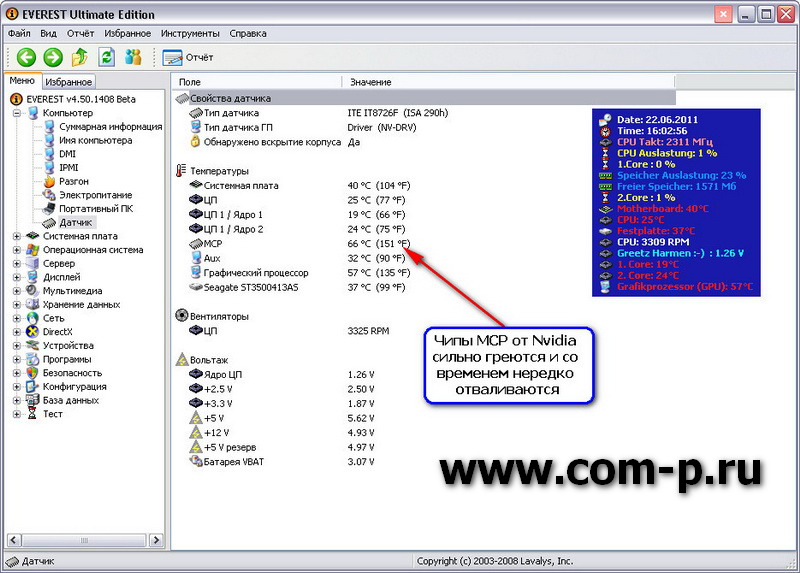This screenshot has height=573, width=800.
Task: Open the Отчёт menu in the menu bar
Action: tap(81, 34)
